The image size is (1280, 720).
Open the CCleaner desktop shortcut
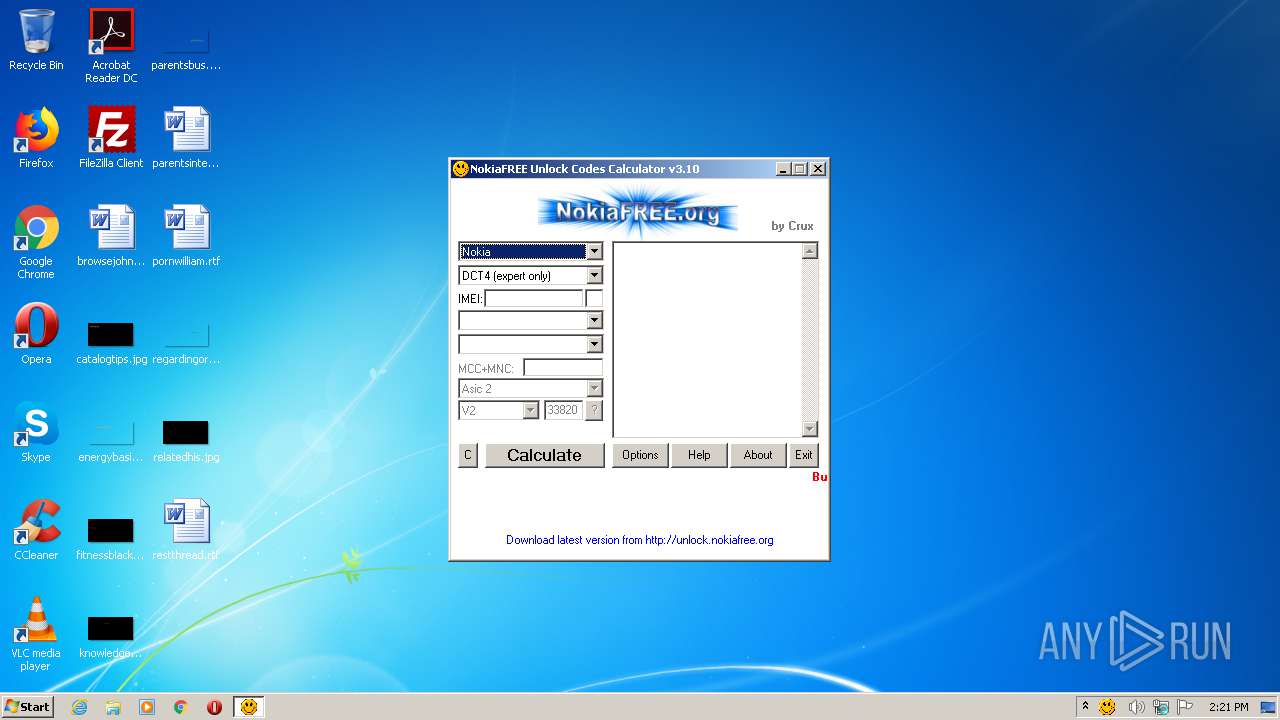click(36, 530)
